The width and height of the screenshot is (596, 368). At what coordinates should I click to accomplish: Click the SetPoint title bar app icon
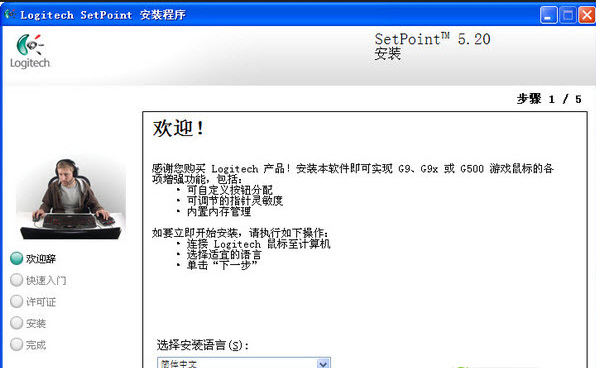(x=10, y=14)
